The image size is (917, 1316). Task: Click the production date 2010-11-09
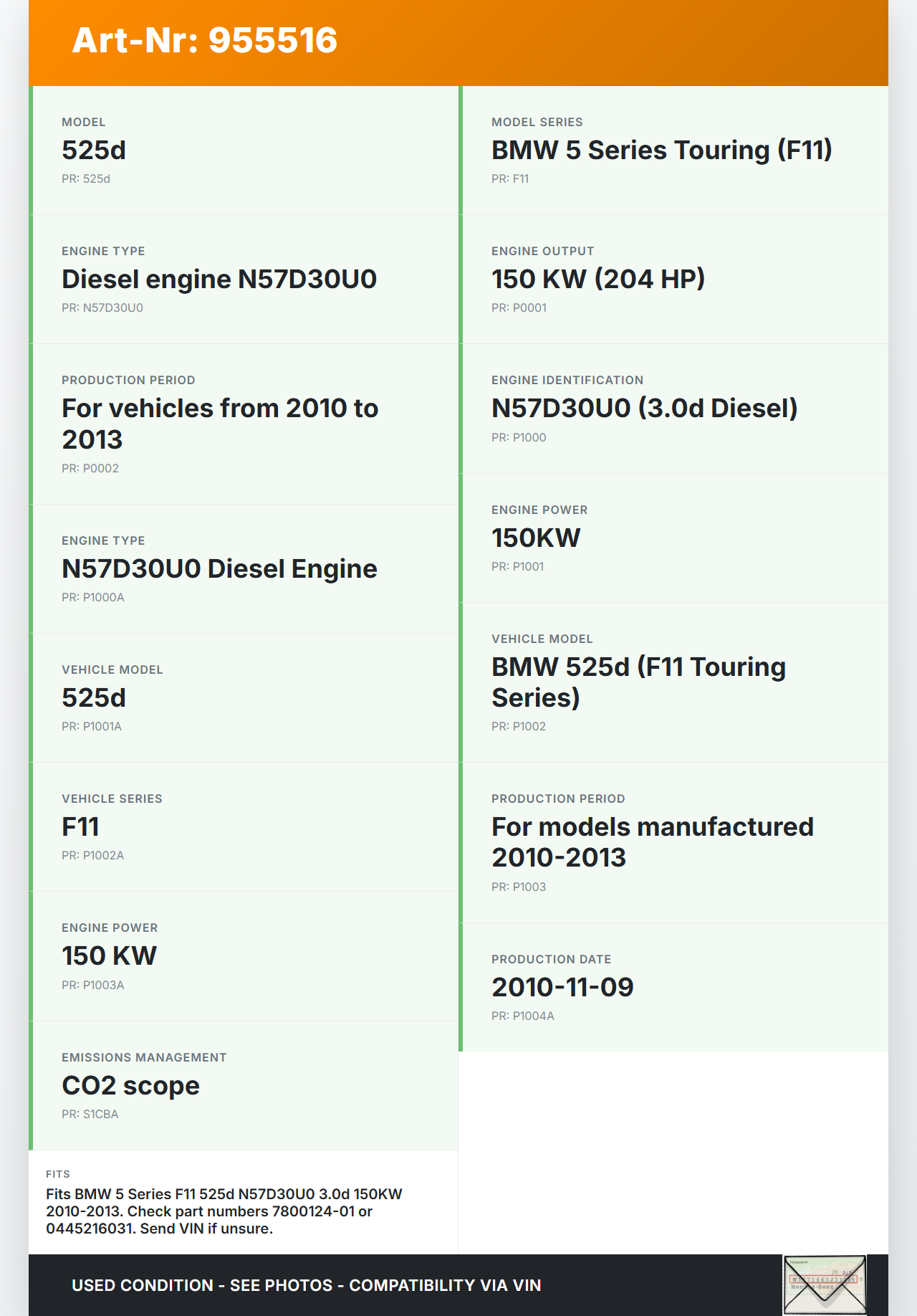point(562,988)
